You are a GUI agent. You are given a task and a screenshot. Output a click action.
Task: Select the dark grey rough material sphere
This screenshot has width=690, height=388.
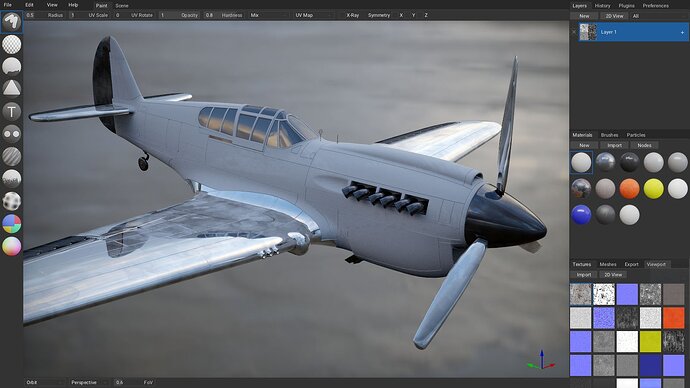coord(606,215)
